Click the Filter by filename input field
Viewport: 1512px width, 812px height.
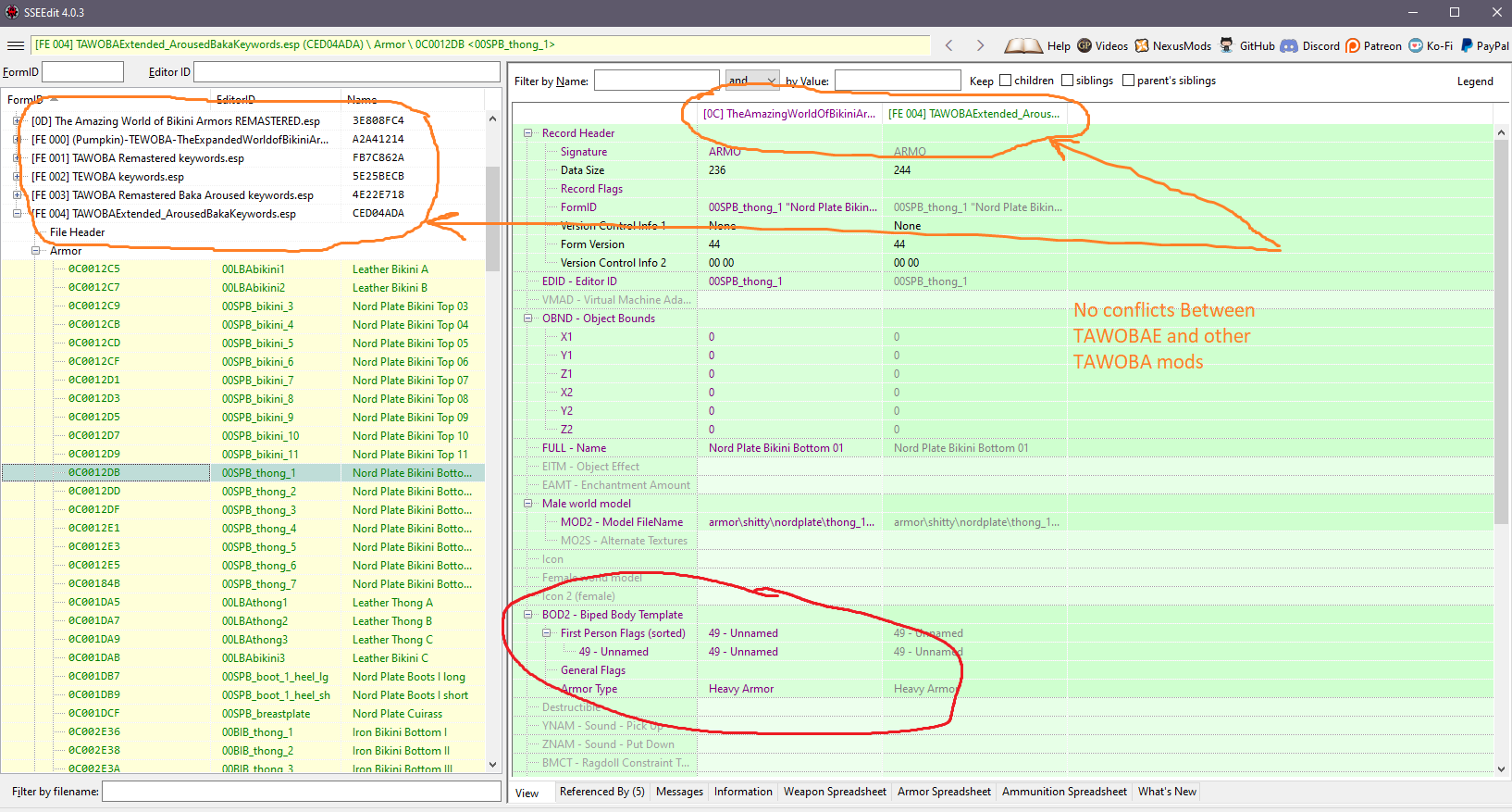point(301,792)
